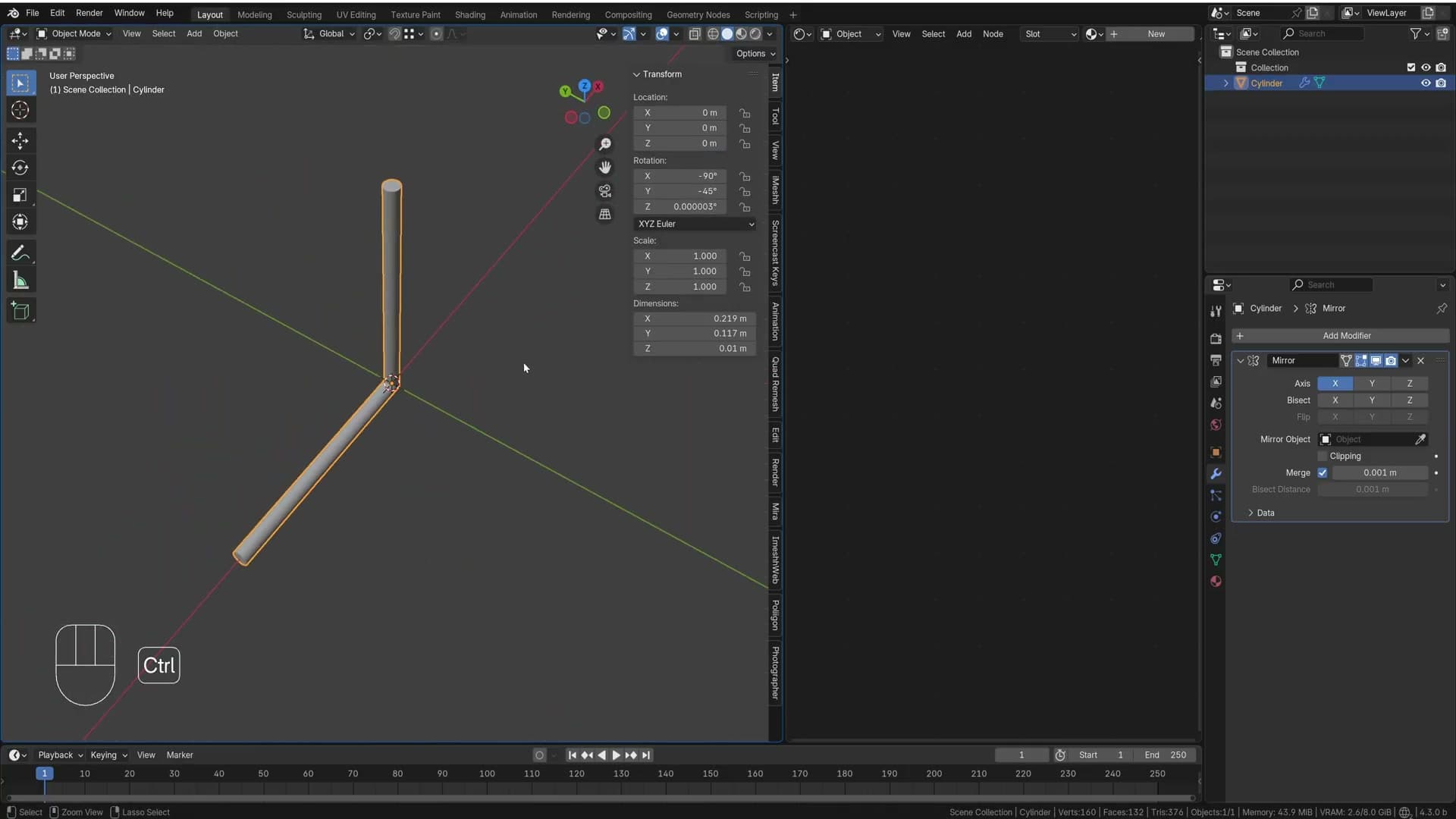Disable Cylinder in renders camera icon
Screen dimensions: 1456x819
(x=1441, y=83)
